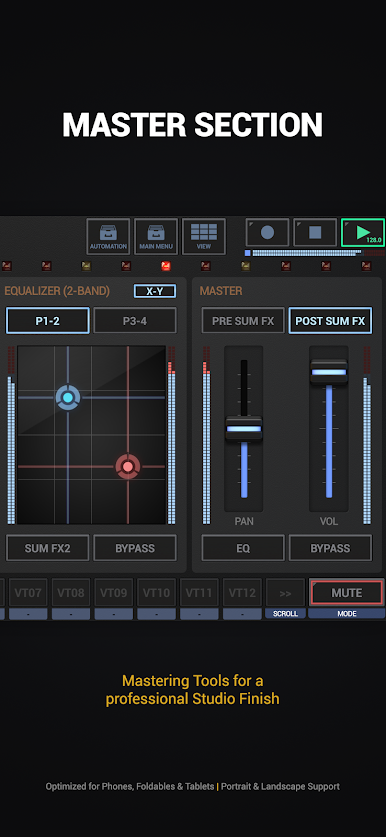Viewport: 386px width, 837px height.
Task: Switch to the P1-2 tab
Action: (48, 320)
